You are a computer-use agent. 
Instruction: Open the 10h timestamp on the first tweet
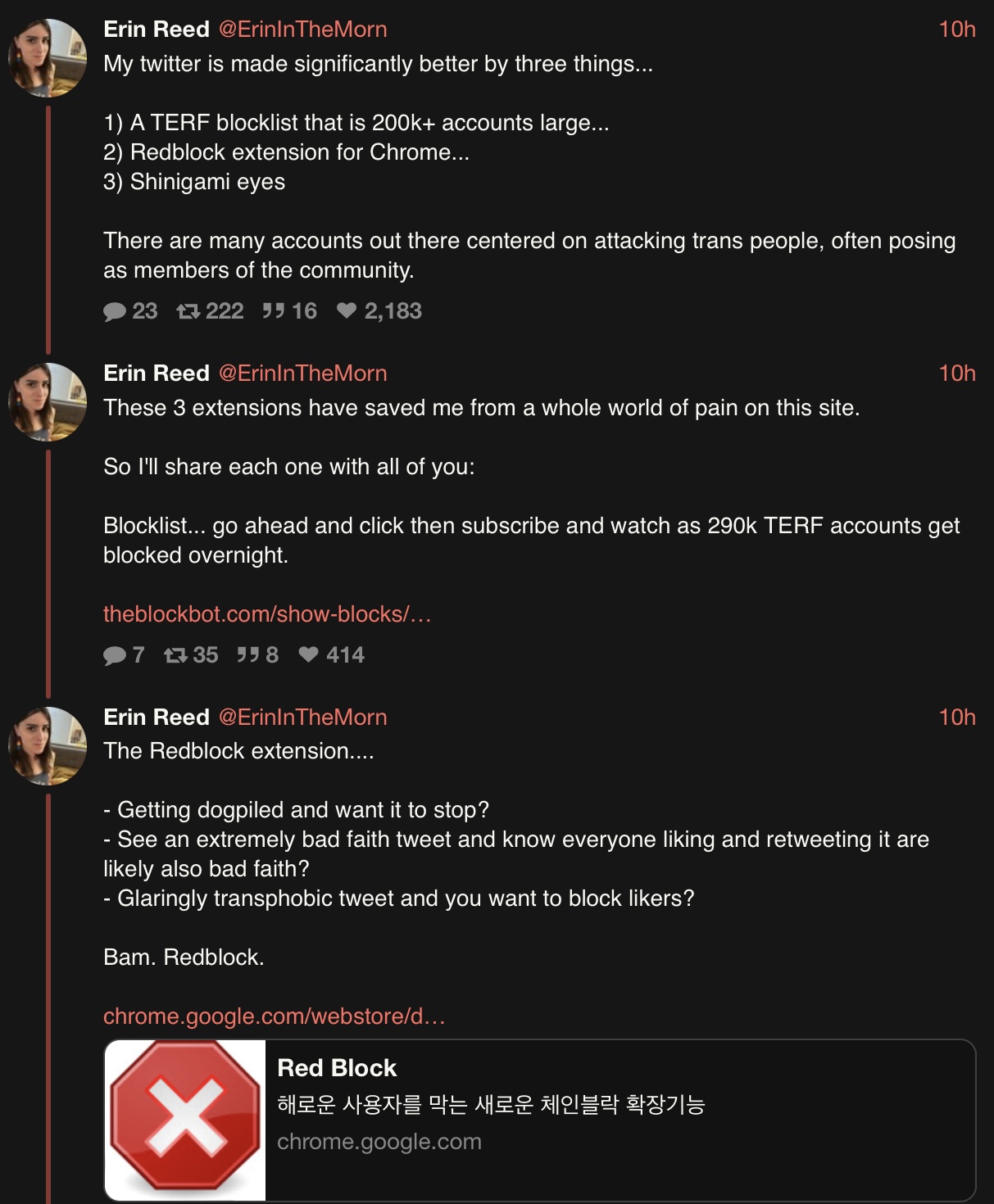956,29
